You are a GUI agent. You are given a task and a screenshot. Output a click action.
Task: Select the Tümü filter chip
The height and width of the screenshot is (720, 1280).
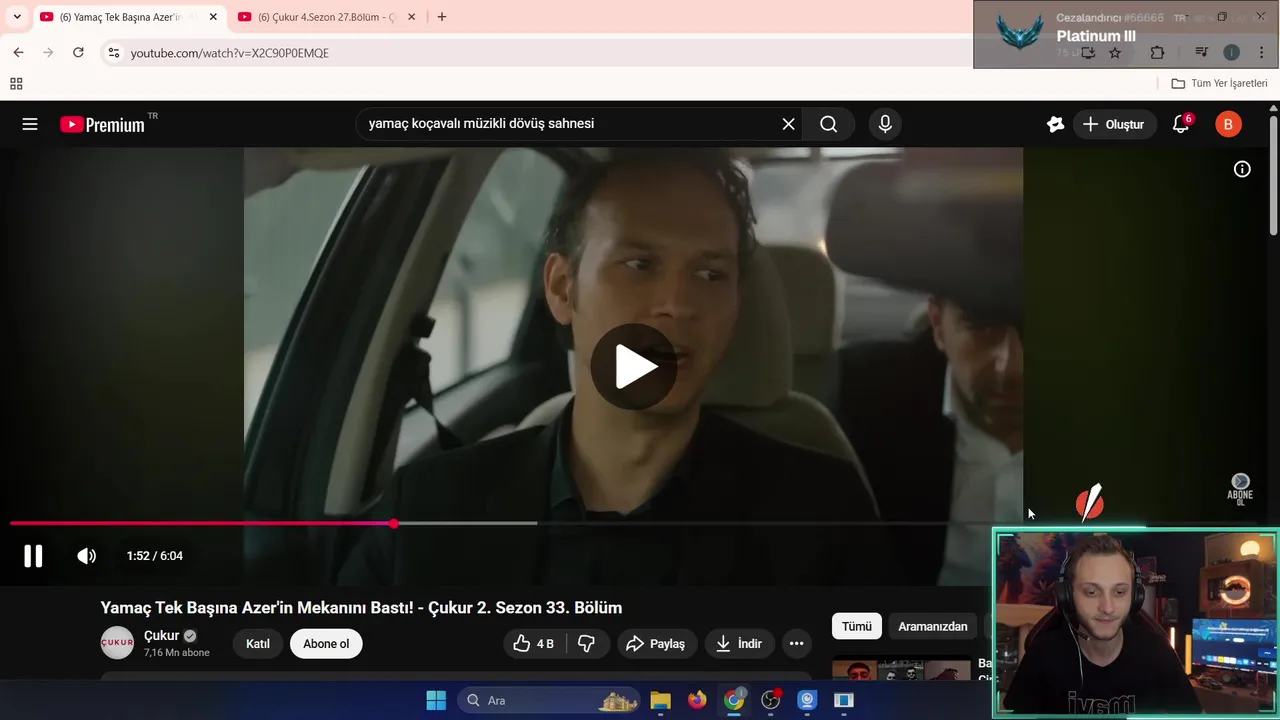[857, 626]
